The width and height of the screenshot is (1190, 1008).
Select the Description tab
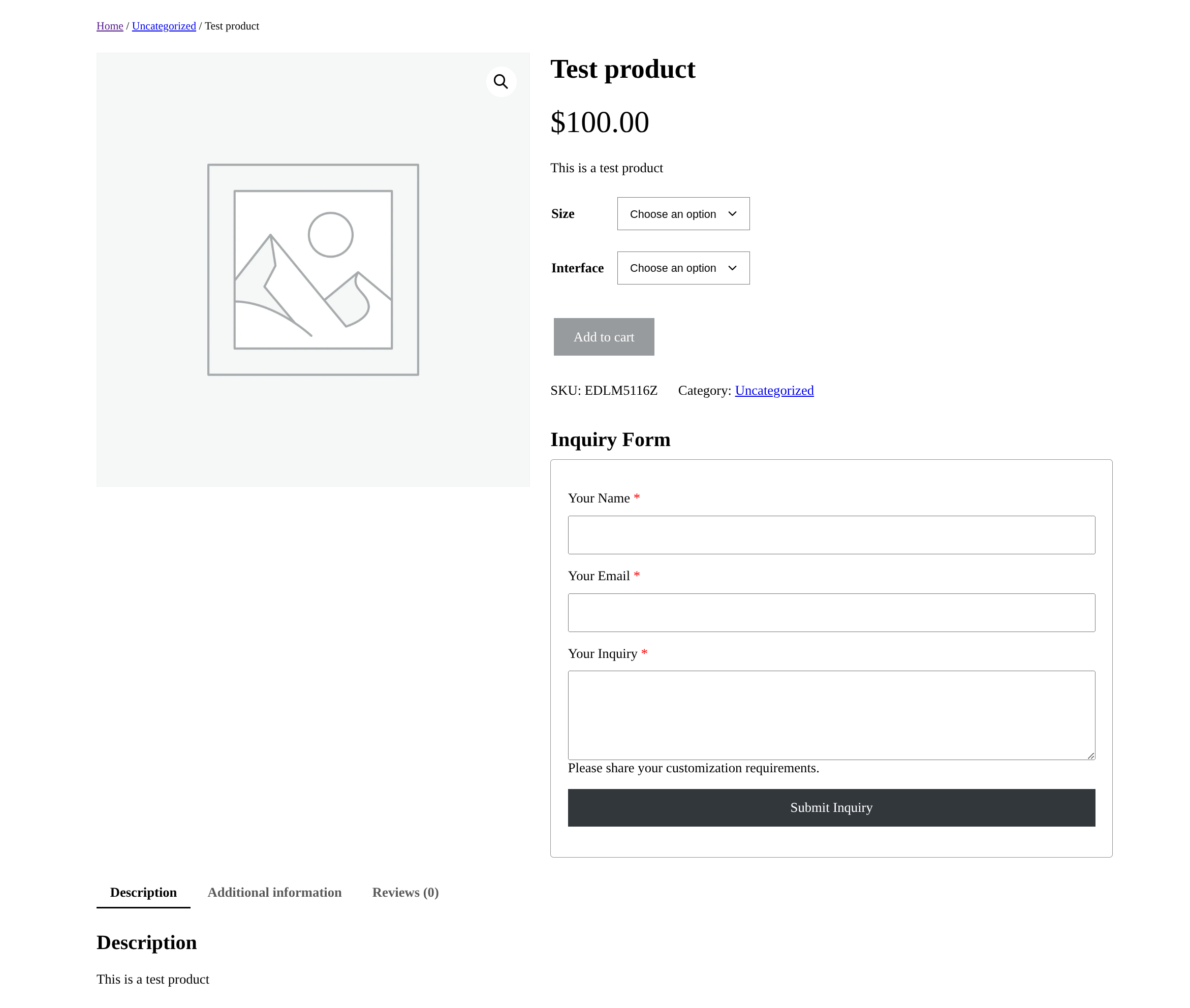(x=143, y=892)
